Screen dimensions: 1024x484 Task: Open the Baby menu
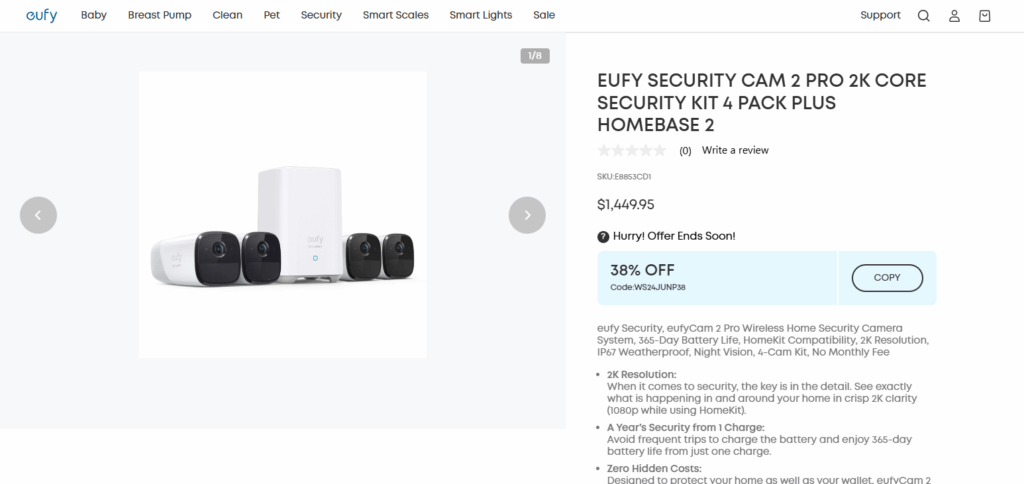(x=94, y=15)
